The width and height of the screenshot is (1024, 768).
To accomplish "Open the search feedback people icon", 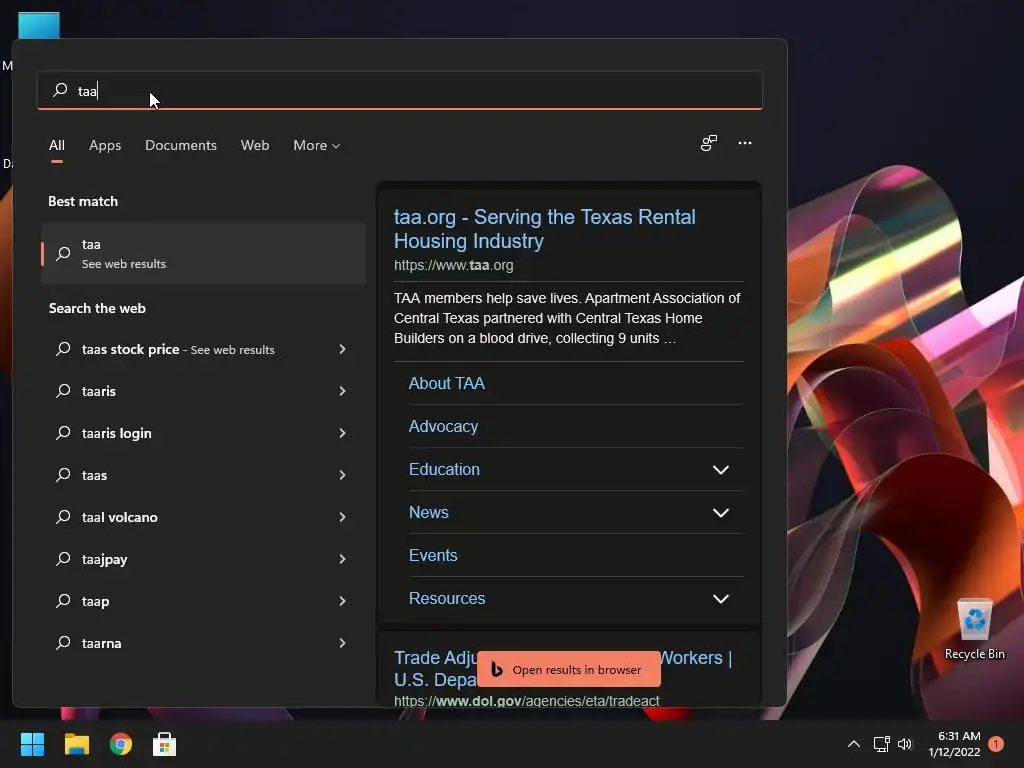I will [709, 143].
